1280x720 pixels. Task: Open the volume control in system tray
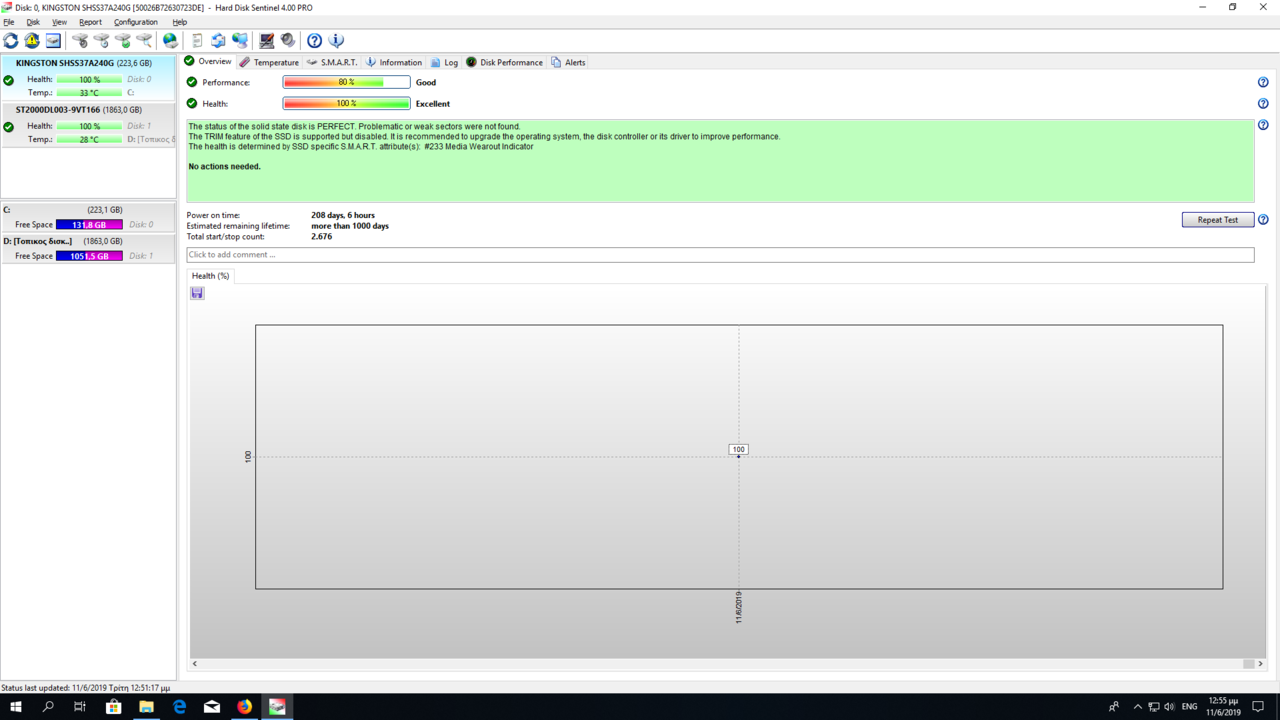[1169, 706]
